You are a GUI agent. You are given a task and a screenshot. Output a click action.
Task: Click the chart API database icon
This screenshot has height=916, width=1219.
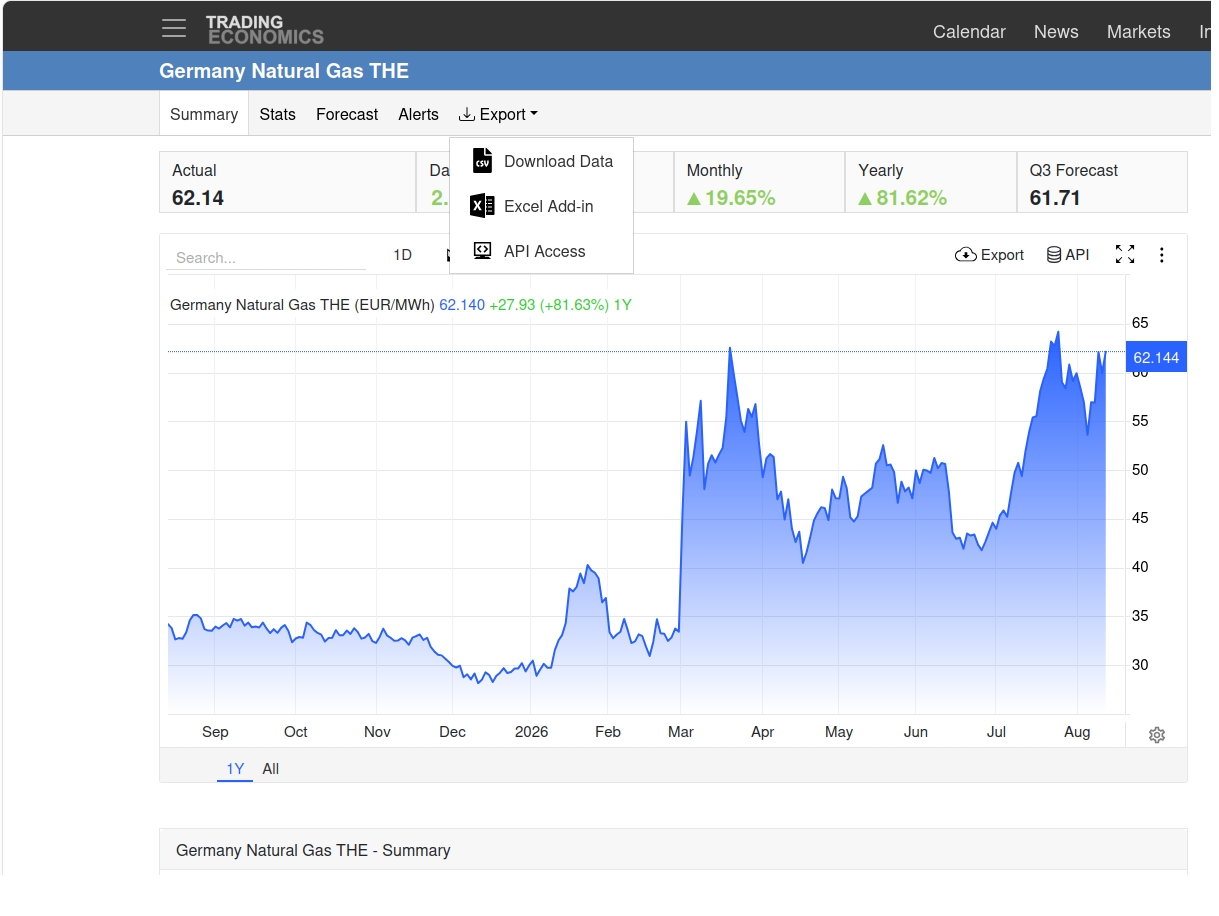[1054, 255]
